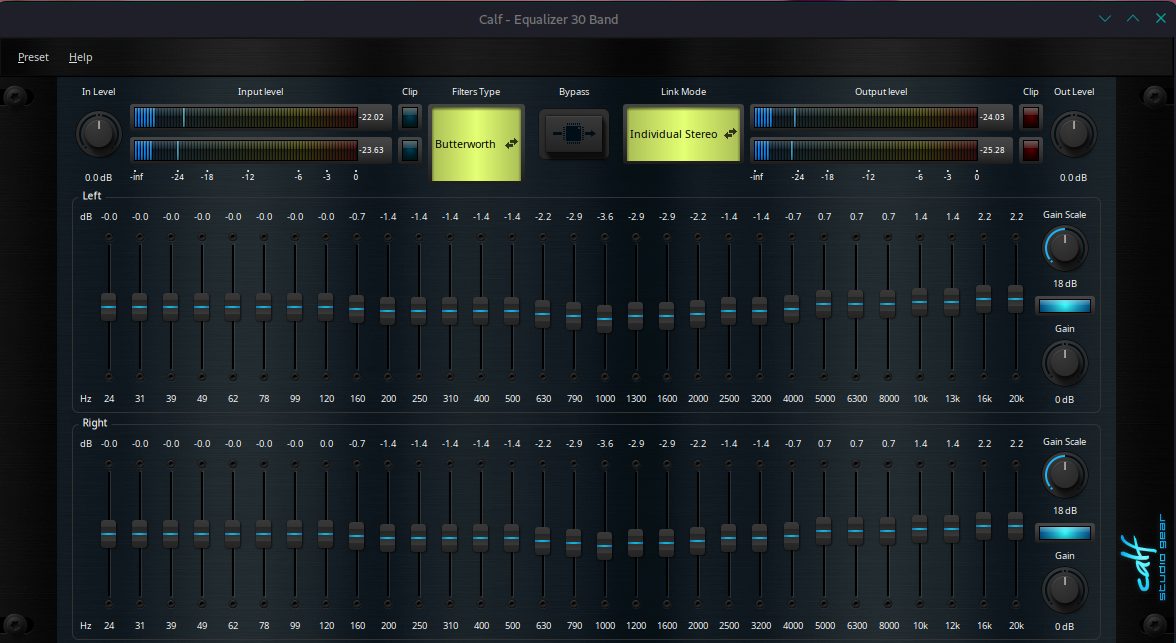Viewport: 1176px width, 643px height.
Task: Click the lower input Clip indicator
Action: pos(410,150)
